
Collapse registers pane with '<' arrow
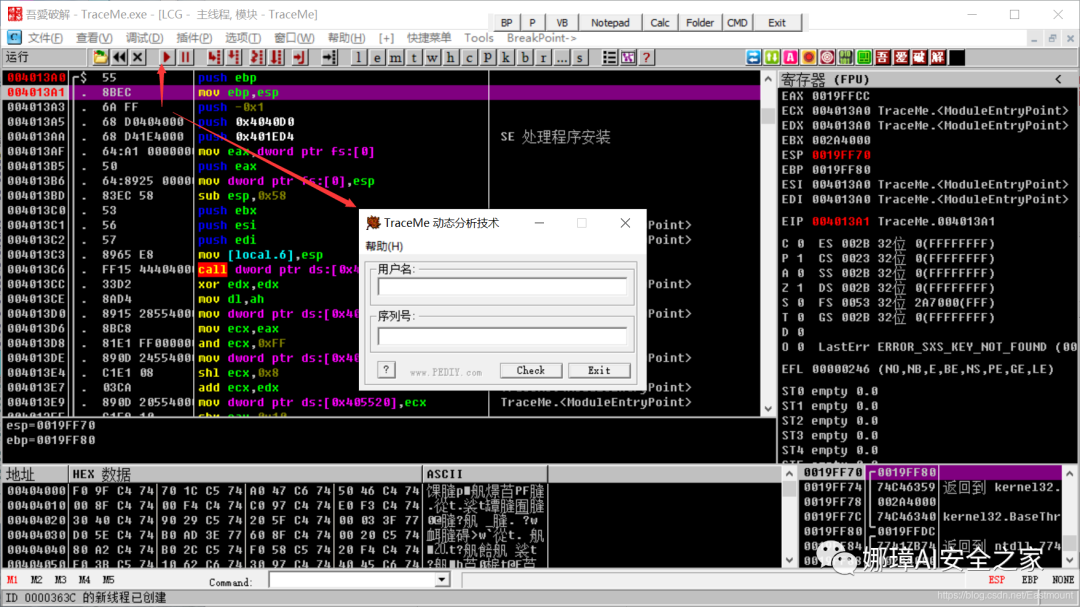point(1059,79)
